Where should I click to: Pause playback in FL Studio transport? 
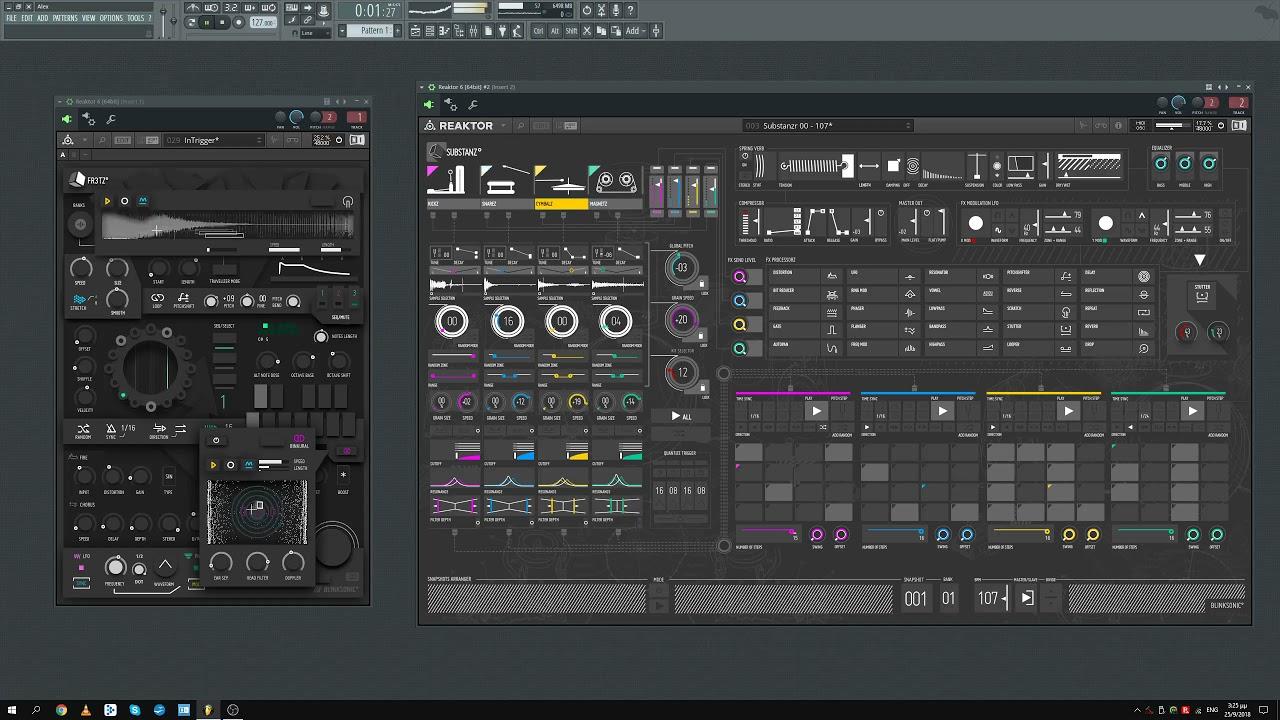tap(207, 22)
